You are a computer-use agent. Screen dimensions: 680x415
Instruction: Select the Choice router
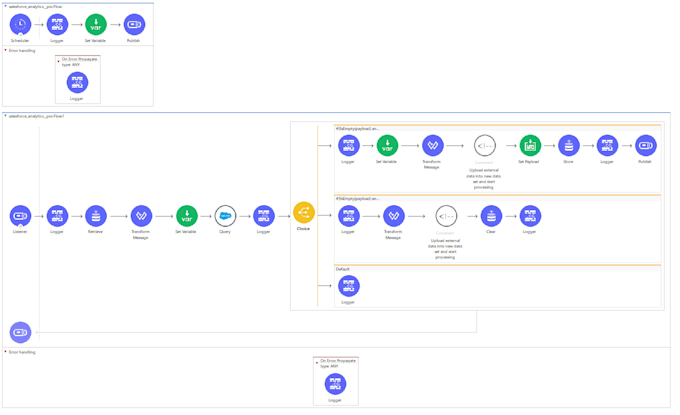(x=304, y=212)
